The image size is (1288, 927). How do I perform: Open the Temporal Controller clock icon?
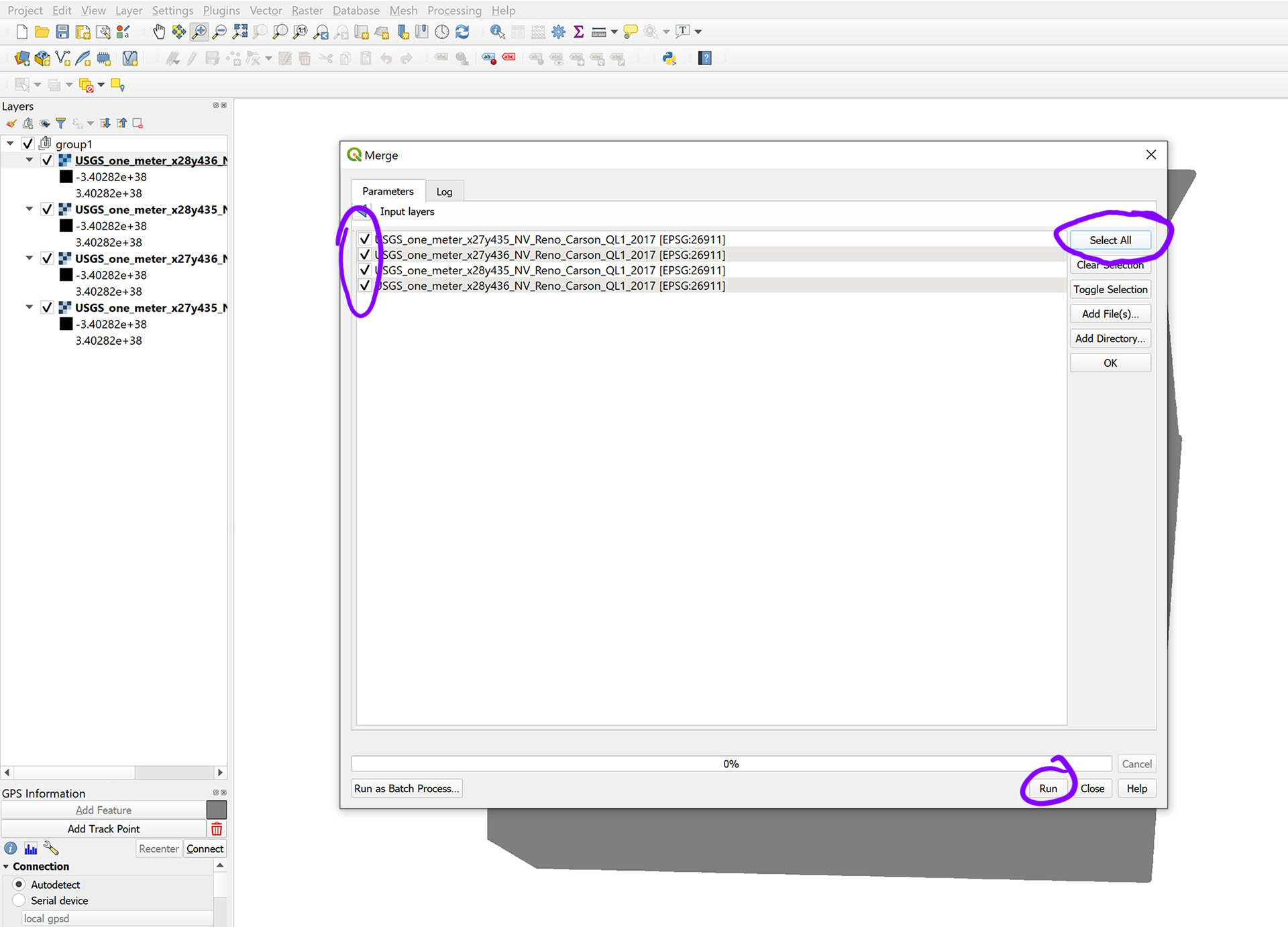point(441,32)
